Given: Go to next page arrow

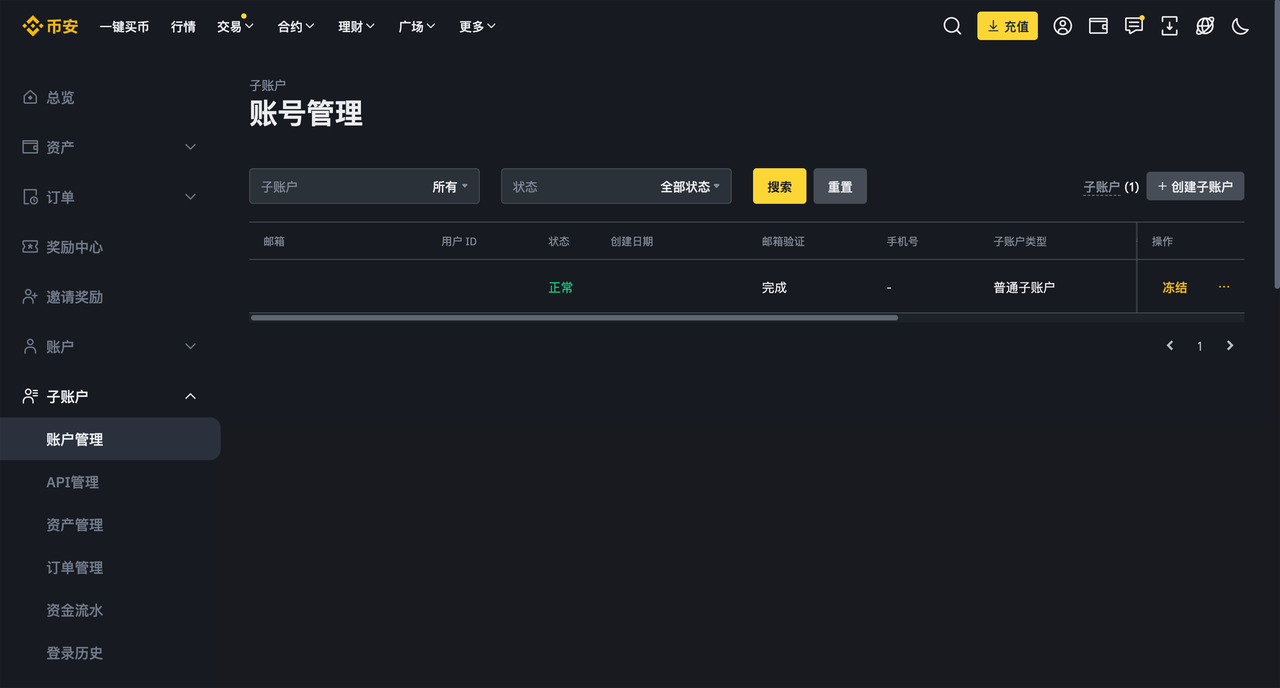Looking at the screenshot, I should pyautogui.click(x=1230, y=346).
